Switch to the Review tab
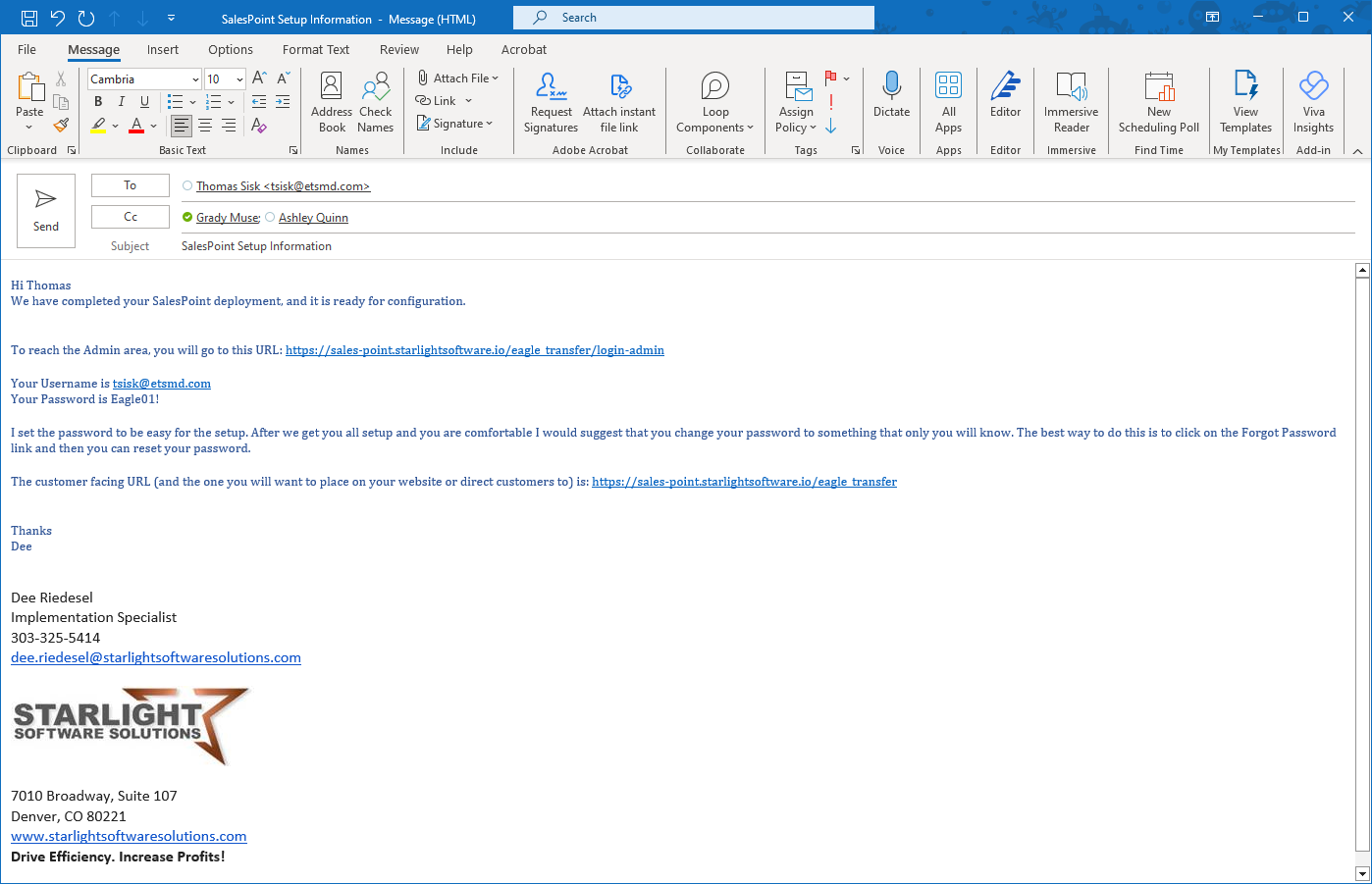1372x884 pixels. point(399,49)
